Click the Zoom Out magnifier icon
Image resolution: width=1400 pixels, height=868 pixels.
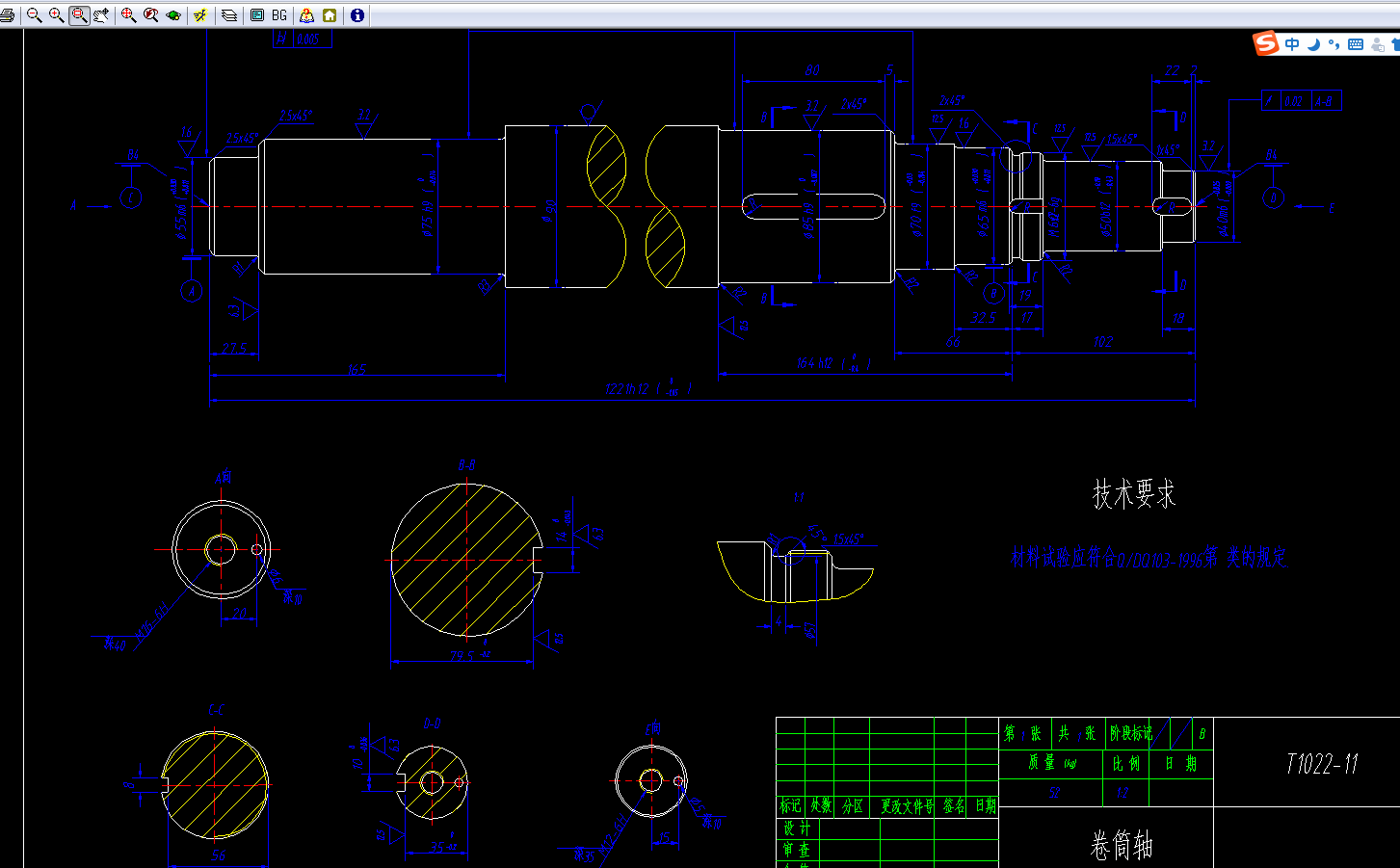tap(34, 15)
